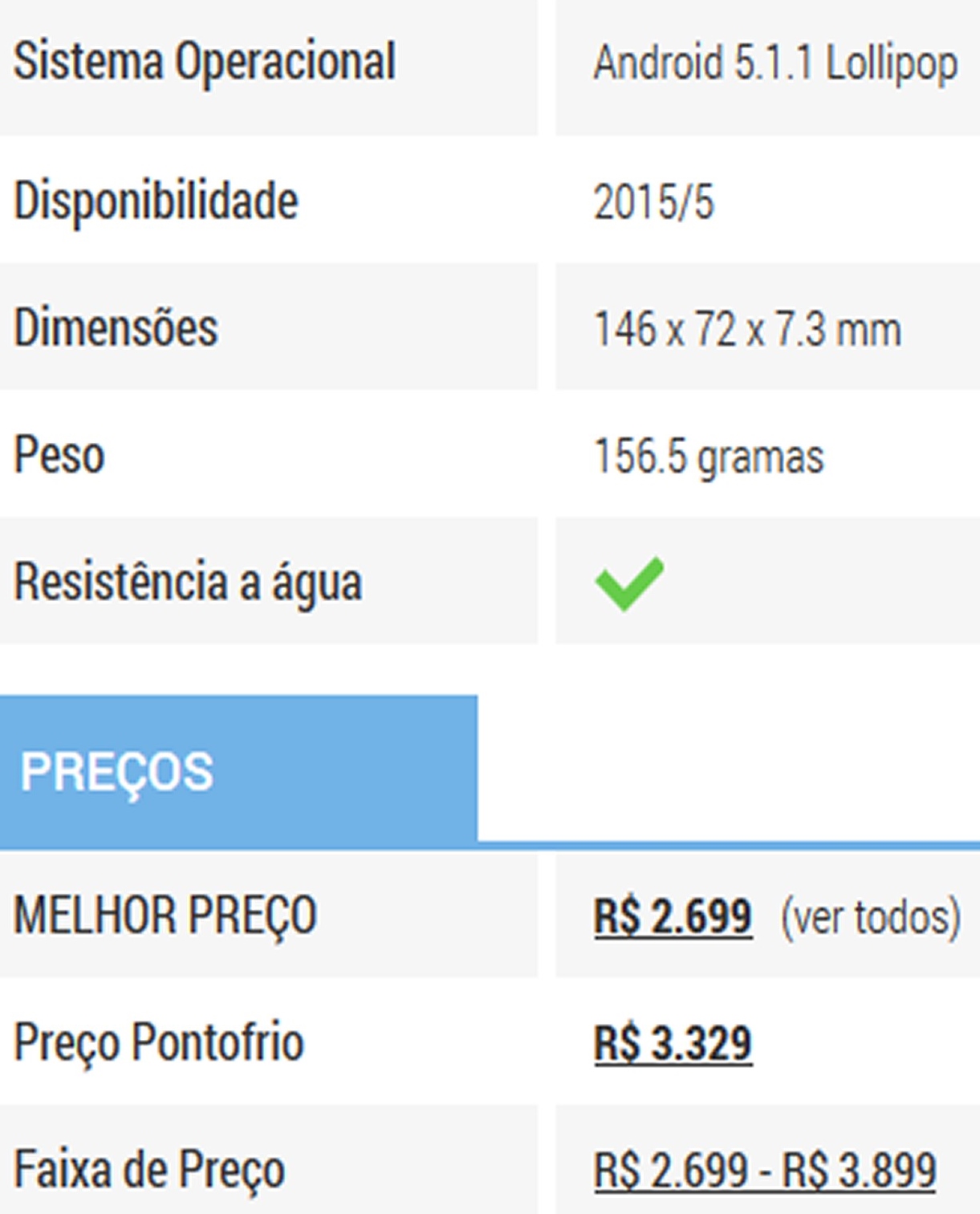Click the (ver todos) link
980x1214 pixels.
870,917
